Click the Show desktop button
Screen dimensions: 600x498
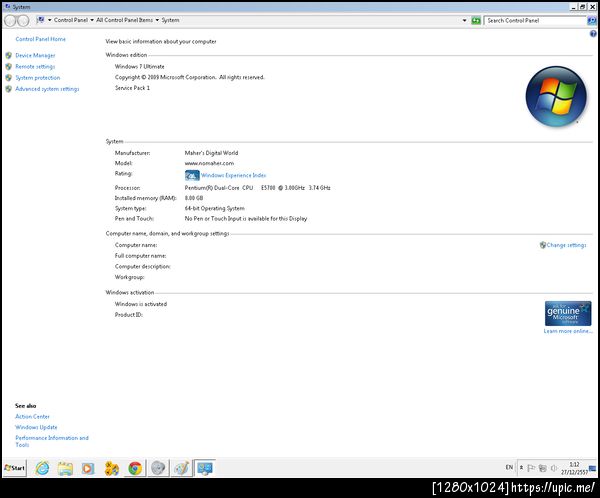[x=593, y=468]
